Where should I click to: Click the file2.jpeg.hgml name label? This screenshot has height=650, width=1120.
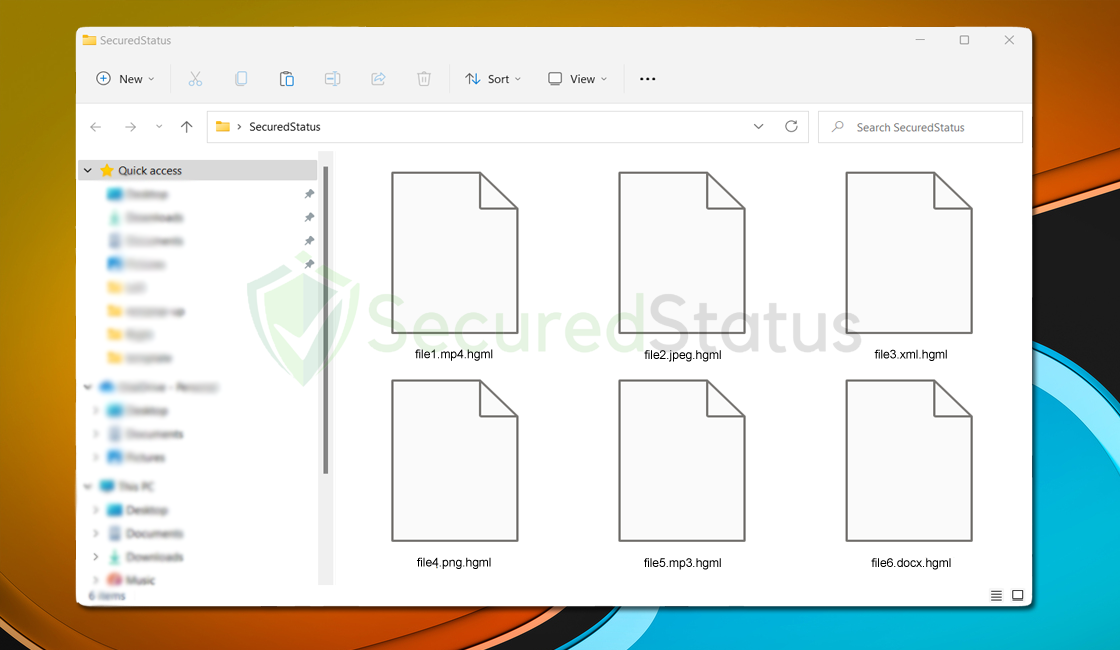[682, 355]
